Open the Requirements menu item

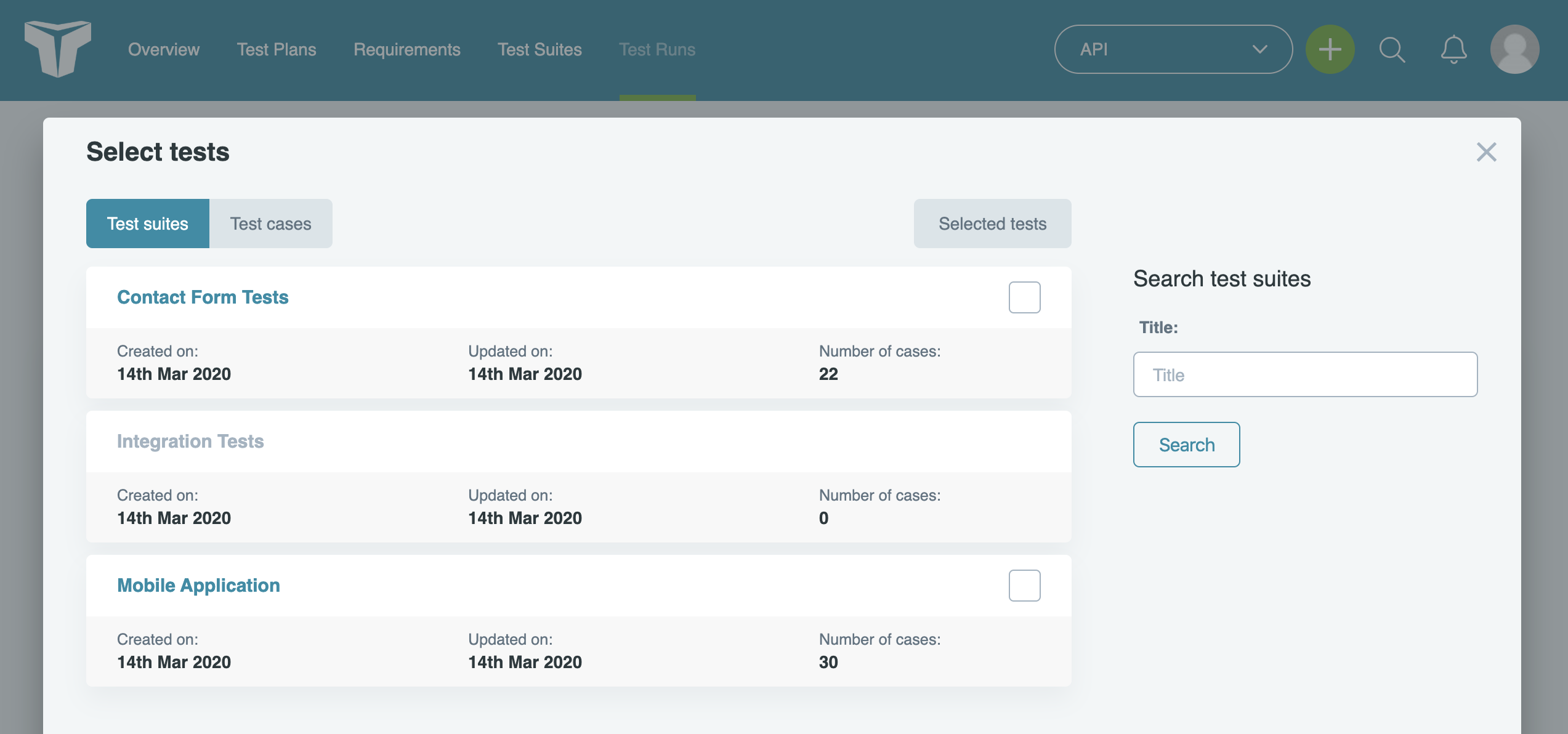[x=407, y=49]
